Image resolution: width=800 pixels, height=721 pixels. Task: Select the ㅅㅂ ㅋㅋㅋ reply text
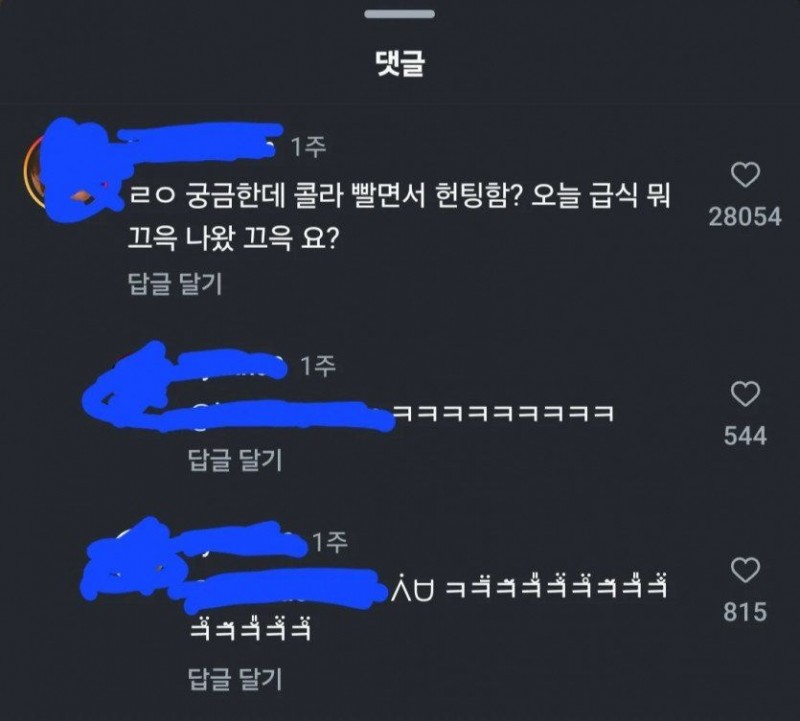428,607
